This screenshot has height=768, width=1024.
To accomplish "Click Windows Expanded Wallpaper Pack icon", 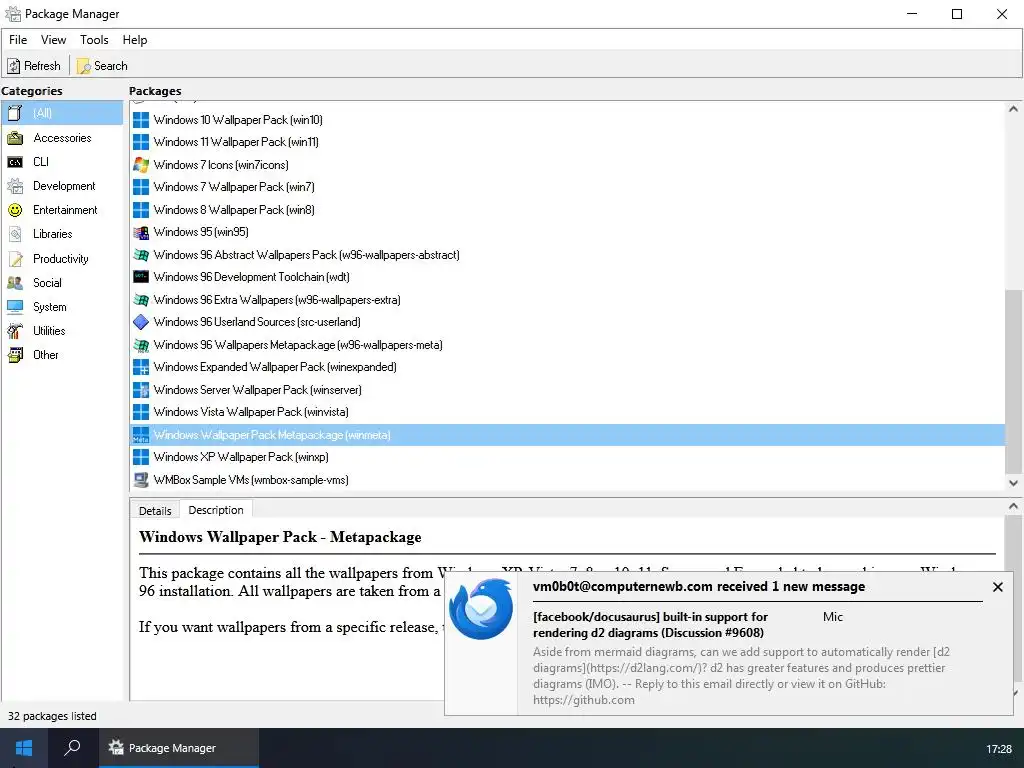I will click(x=141, y=367).
